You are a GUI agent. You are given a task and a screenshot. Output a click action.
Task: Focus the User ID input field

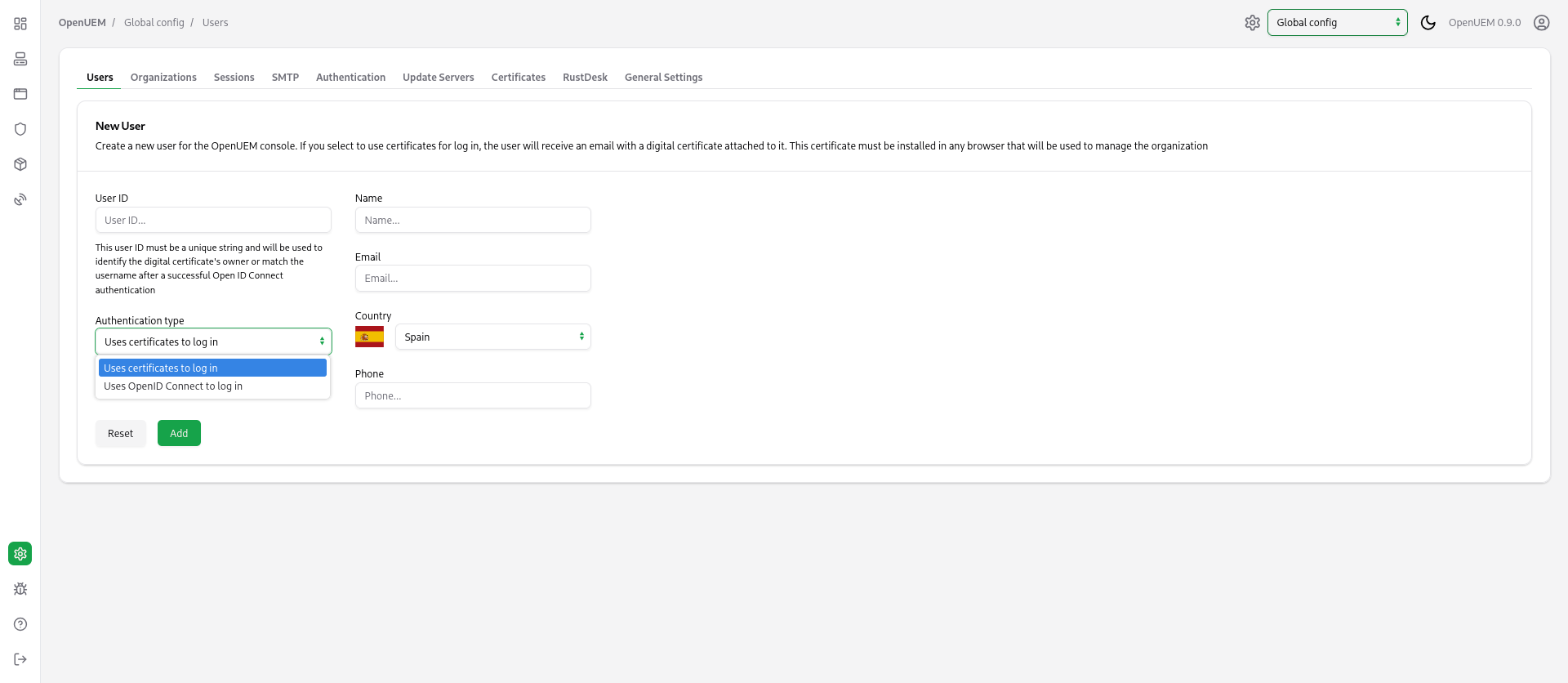[x=213, y=220]
